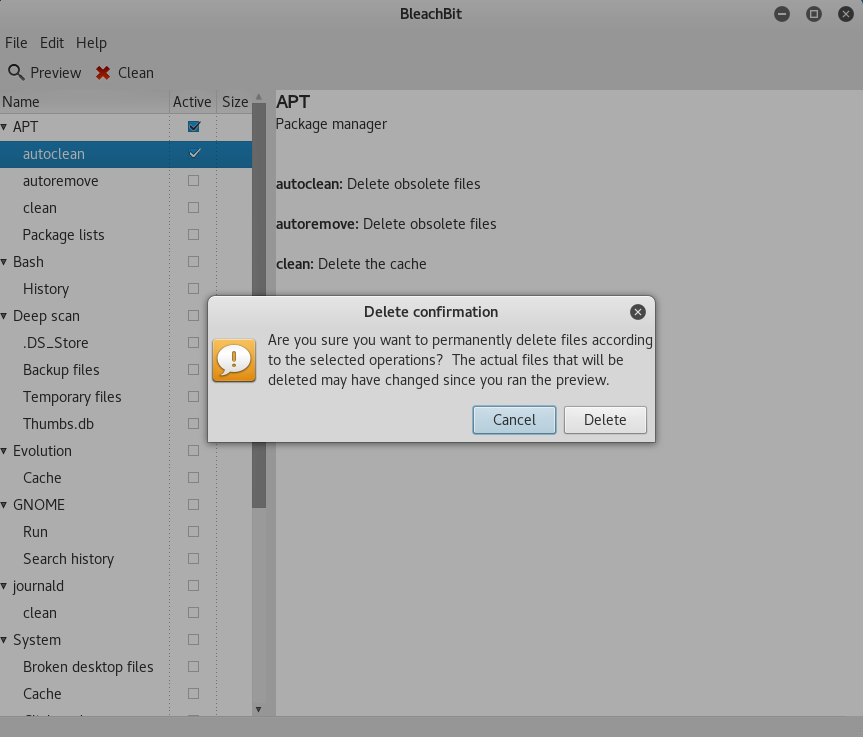The image size is (863, 737).
Task: Open the Edit menu
Action: 52,43
